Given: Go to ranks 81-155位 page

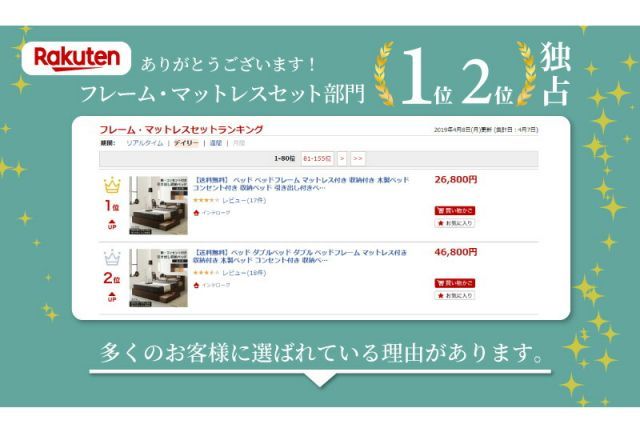Looking at the screenshot, I should click(317, 158).
